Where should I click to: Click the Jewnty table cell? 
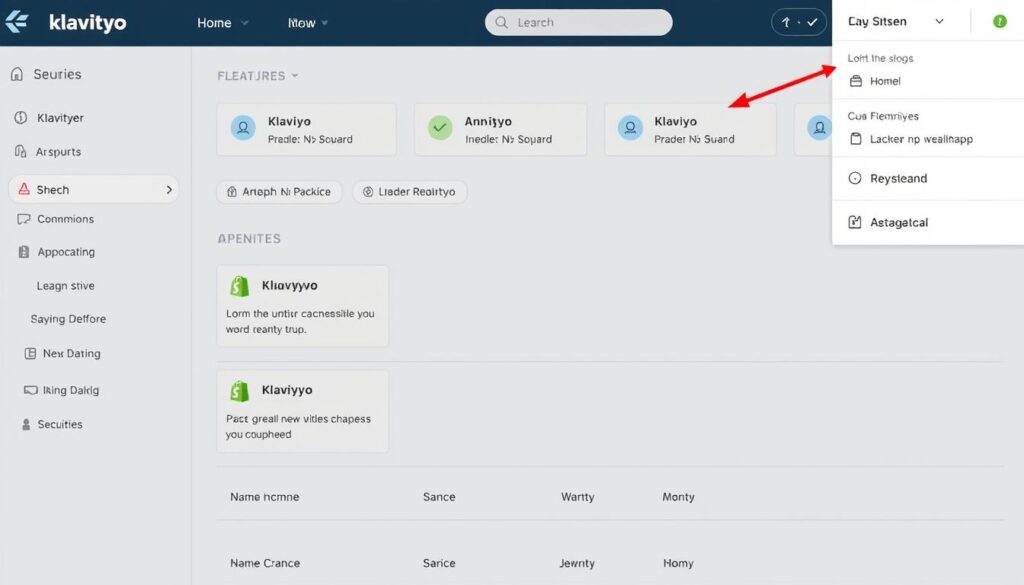[x=577, y=563]
